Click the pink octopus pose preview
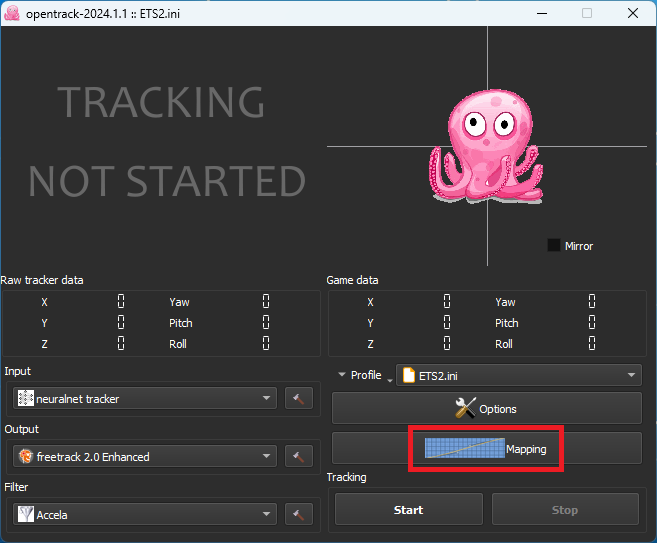Screen dimensions: 657x543 coord(486,146)
